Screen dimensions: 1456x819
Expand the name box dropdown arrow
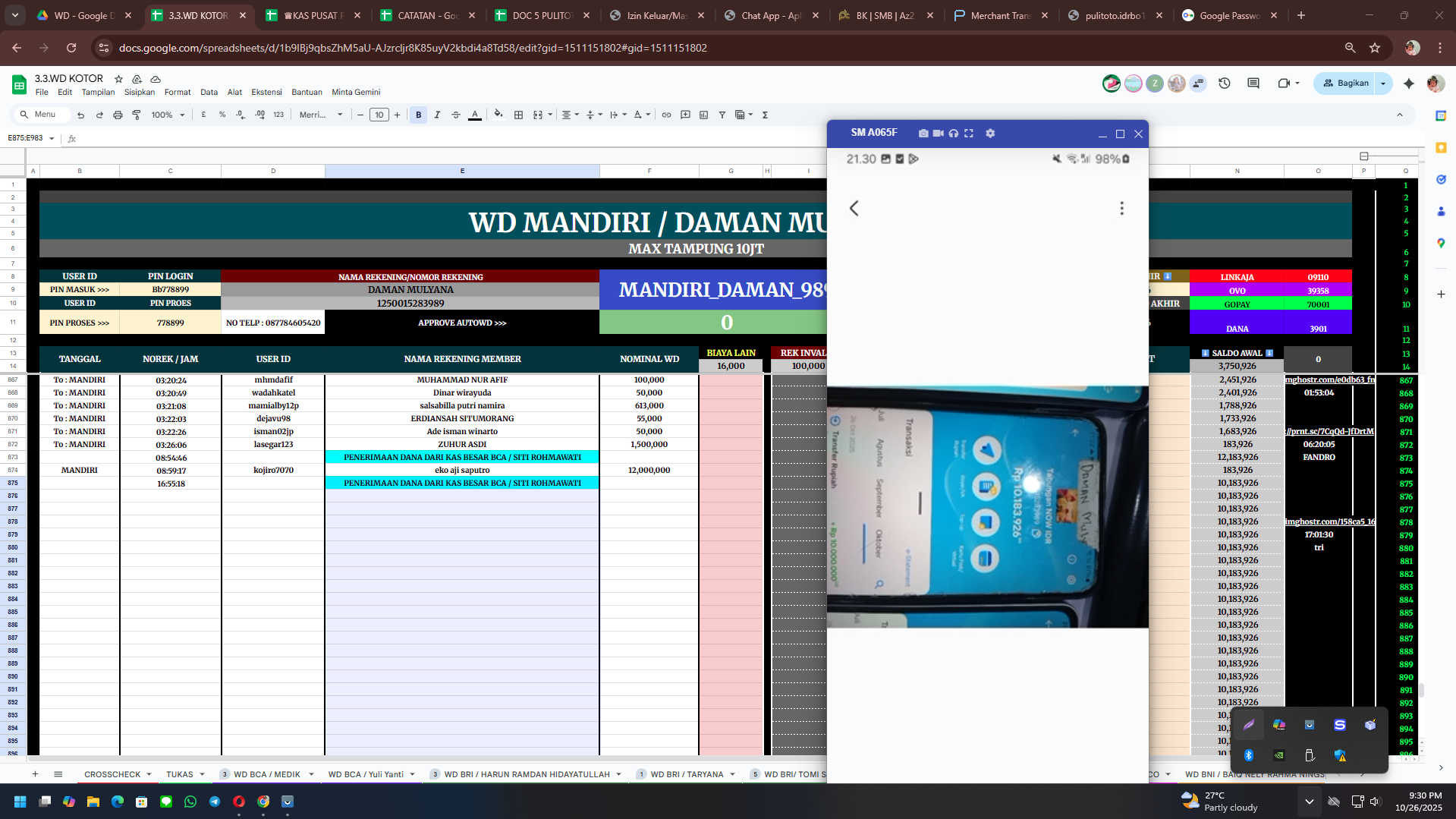[x=52, y=139]
